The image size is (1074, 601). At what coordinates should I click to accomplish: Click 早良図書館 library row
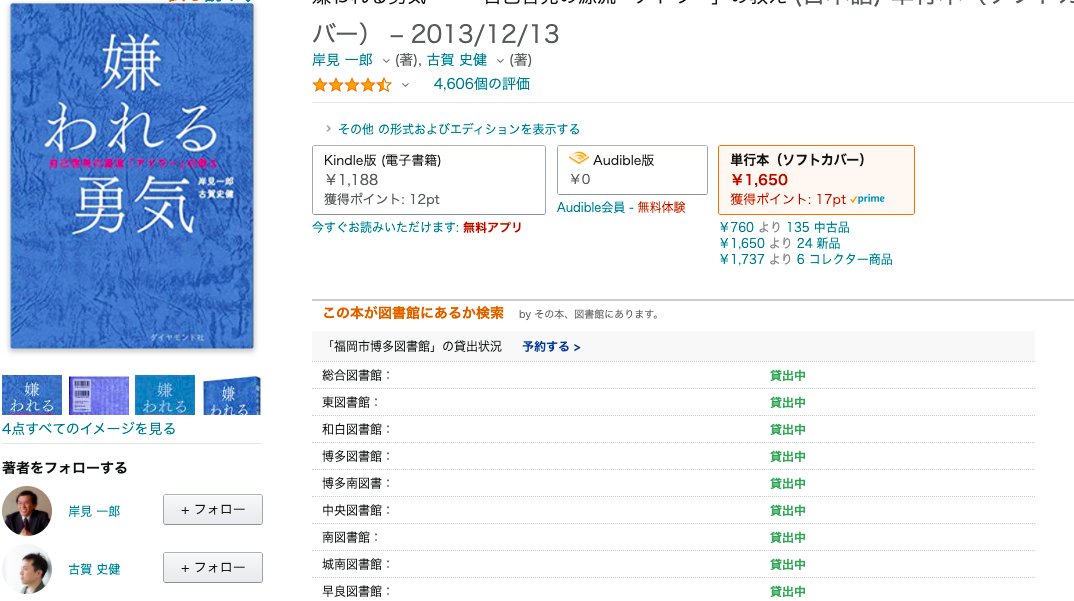point(673,591)
